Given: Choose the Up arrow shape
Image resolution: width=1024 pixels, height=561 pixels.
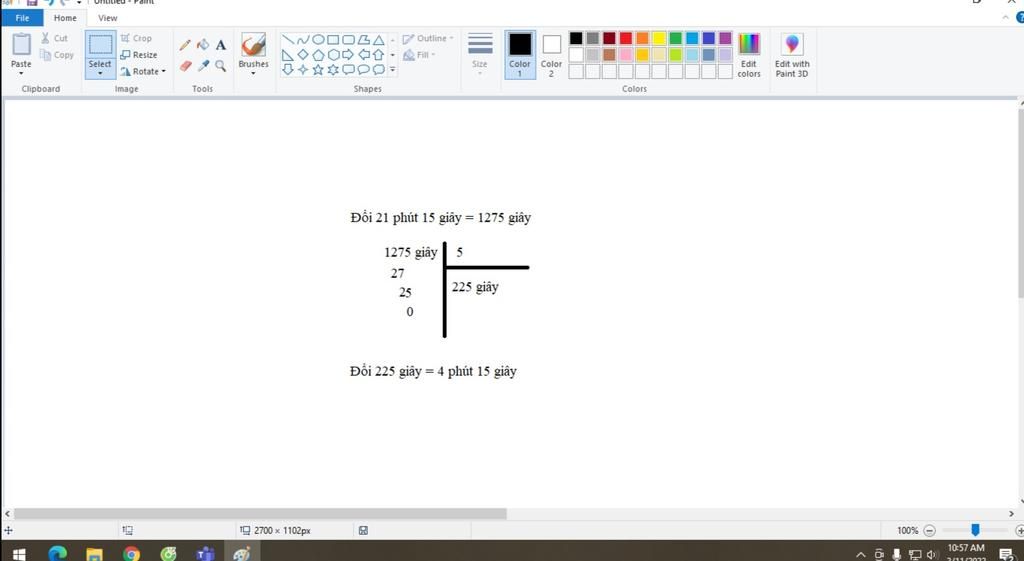Looking at the screenshot, I should click(379, 55).
